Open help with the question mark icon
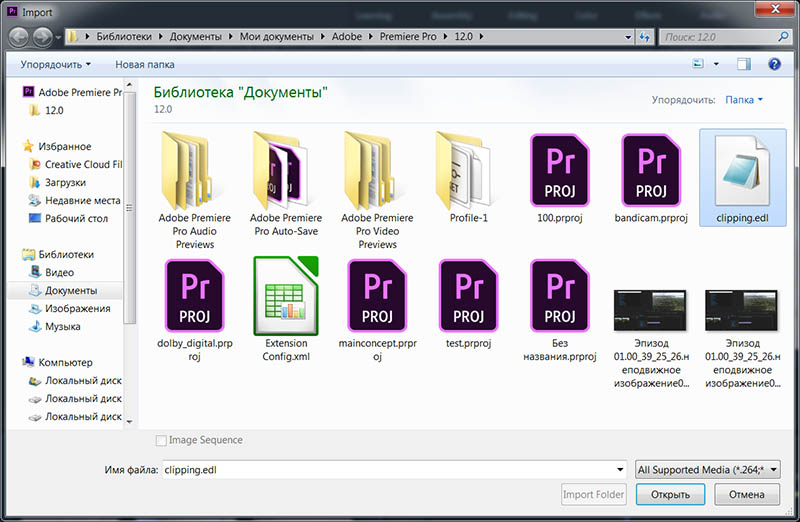The width and height of the screenshot is (800, 522). pos(774,64)
